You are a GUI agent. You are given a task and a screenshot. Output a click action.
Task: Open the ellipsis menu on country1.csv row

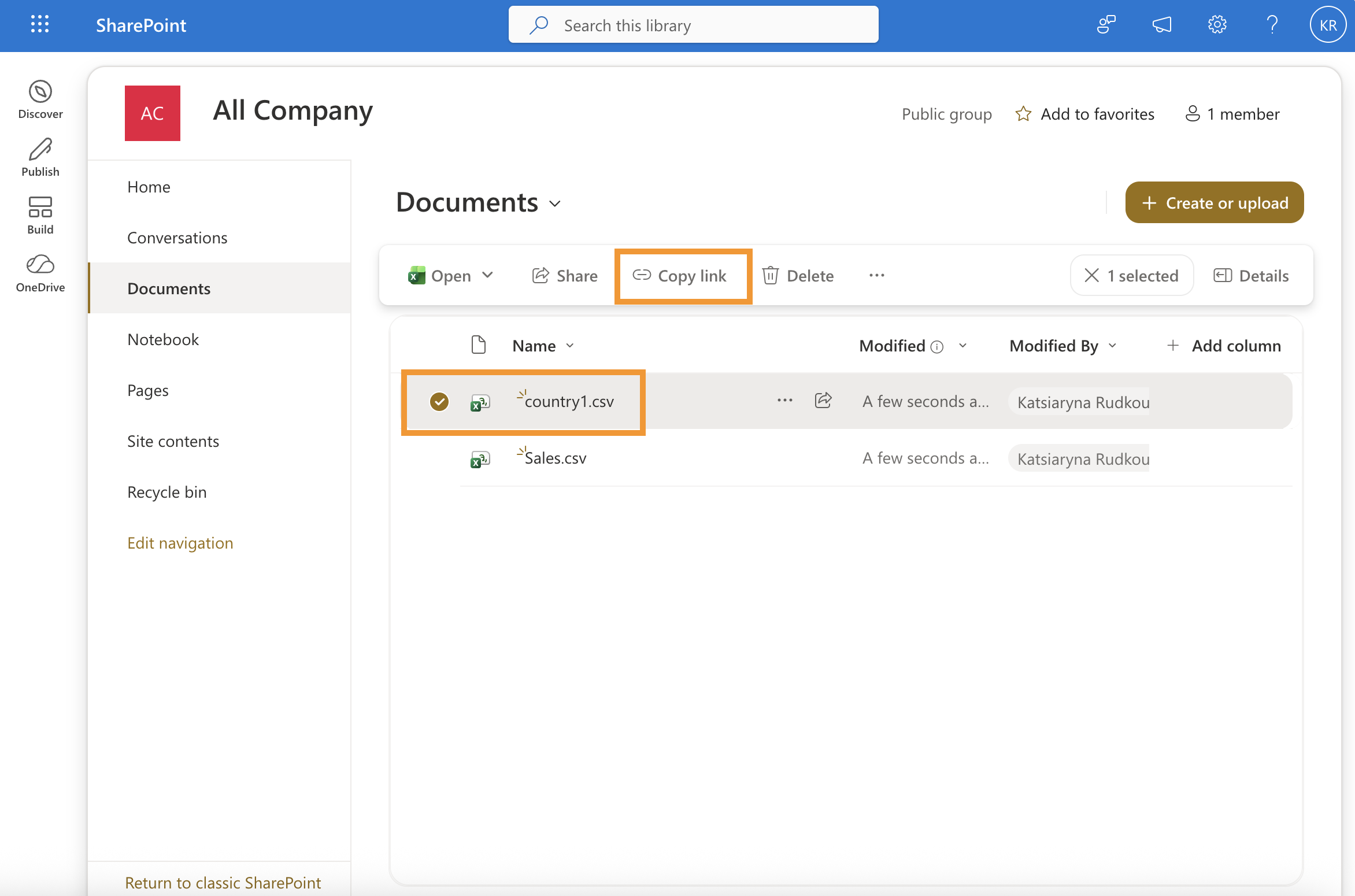click(x=785, y=400)
